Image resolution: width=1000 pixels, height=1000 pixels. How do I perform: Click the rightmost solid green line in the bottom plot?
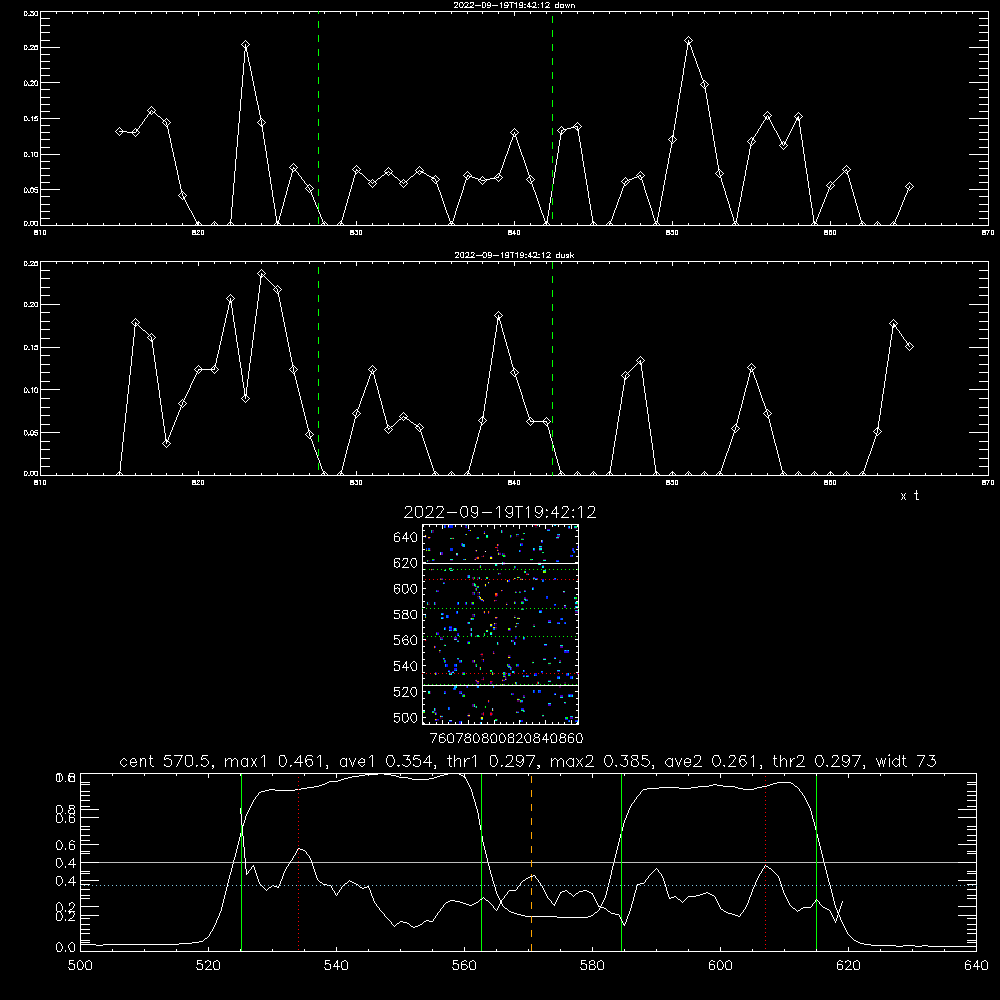coord(816,861)
